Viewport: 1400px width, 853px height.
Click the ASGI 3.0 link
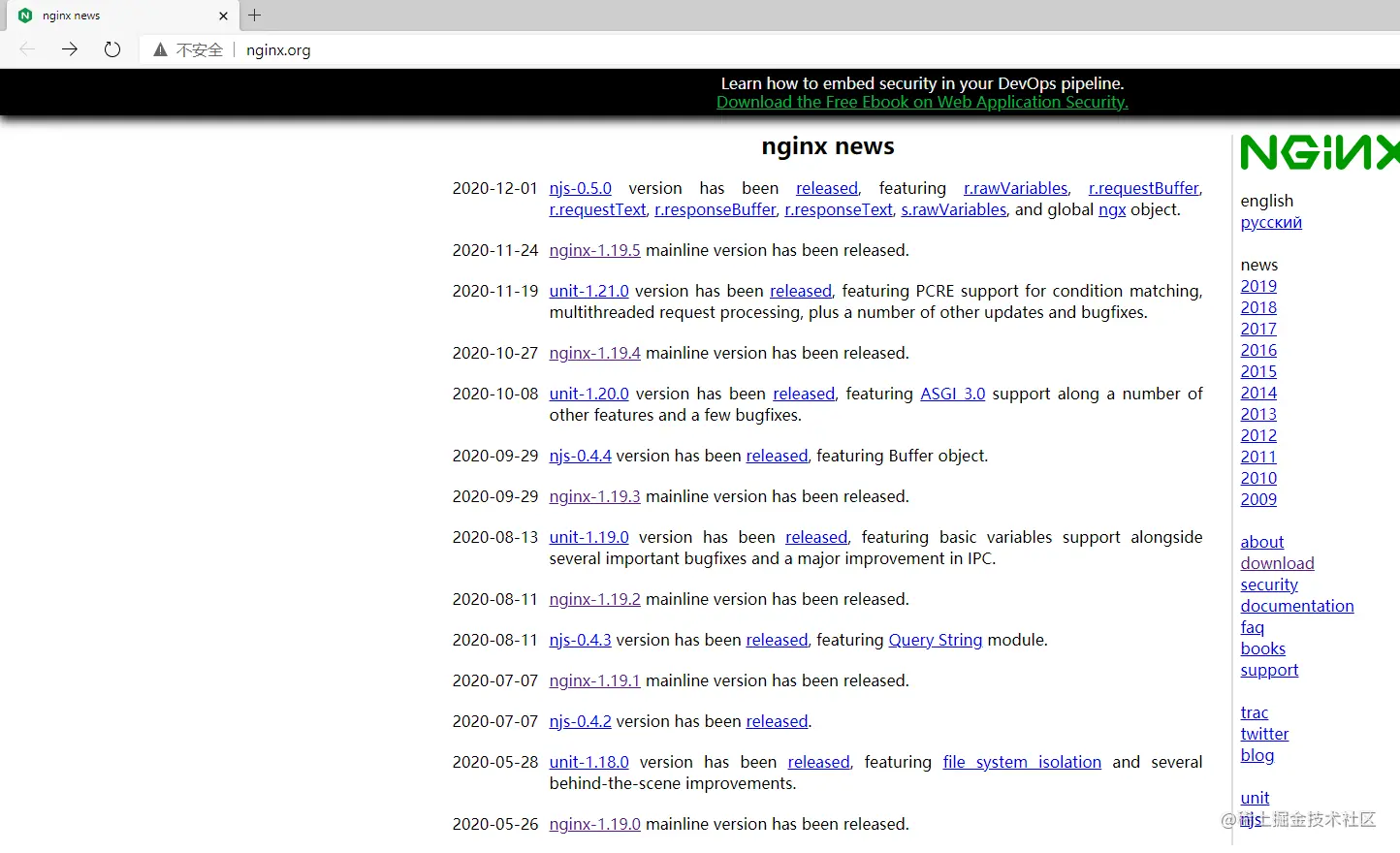tap(952, 395)
